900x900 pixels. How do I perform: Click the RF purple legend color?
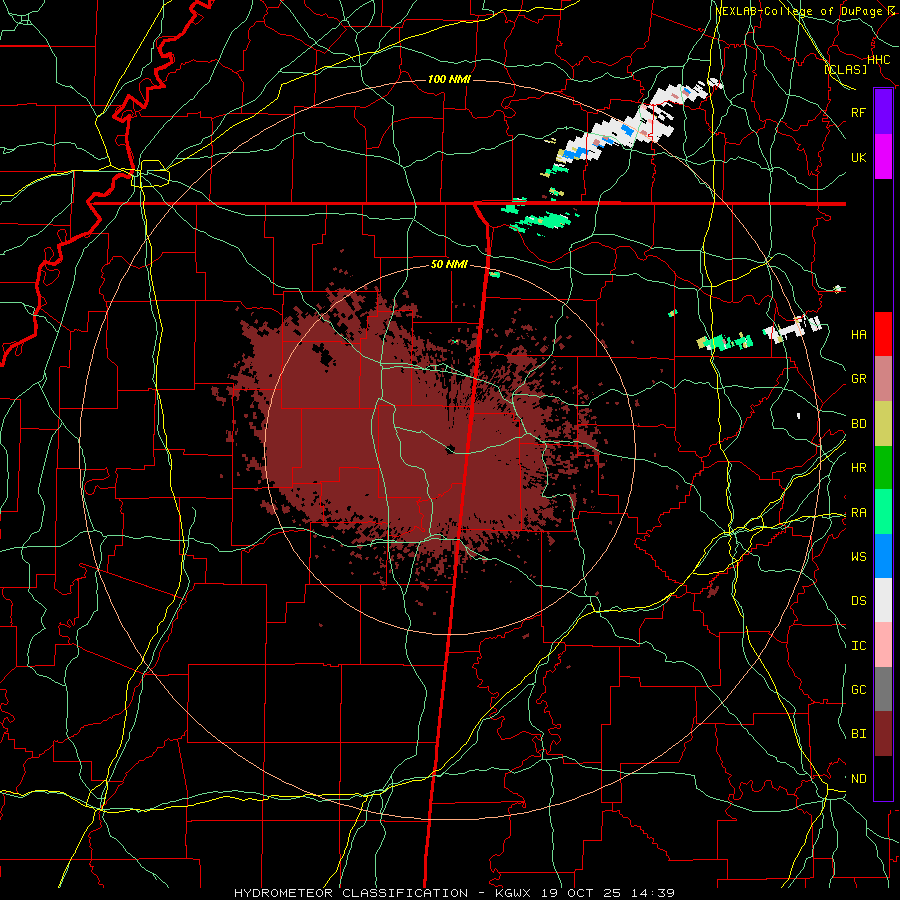(x=883, y=112)
